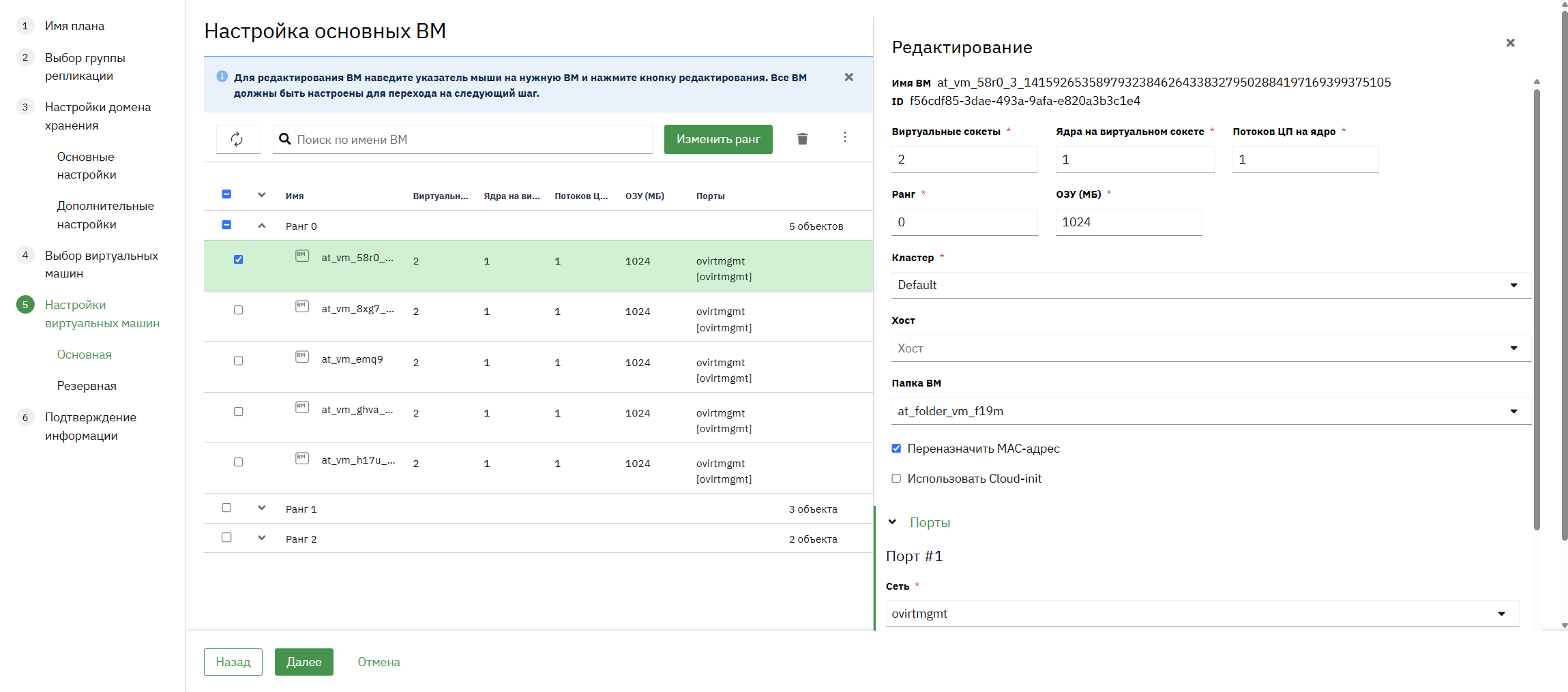This screenshot has width=1568, height=692.
Task: Click the edit panel vertical scrollbar
Action: (1537, 308)
